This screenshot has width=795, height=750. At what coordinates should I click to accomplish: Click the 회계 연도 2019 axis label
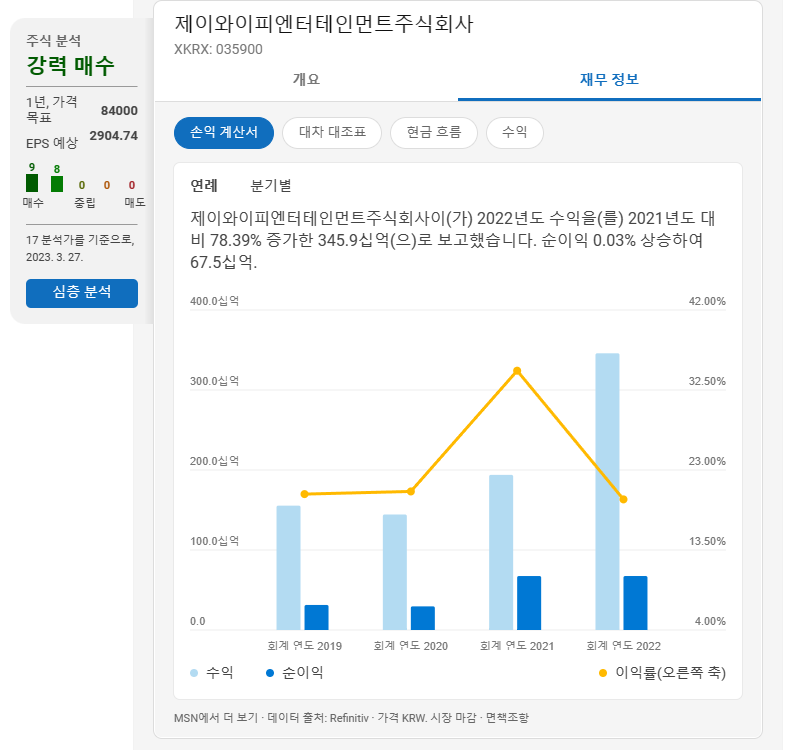[x=304, y=646]
